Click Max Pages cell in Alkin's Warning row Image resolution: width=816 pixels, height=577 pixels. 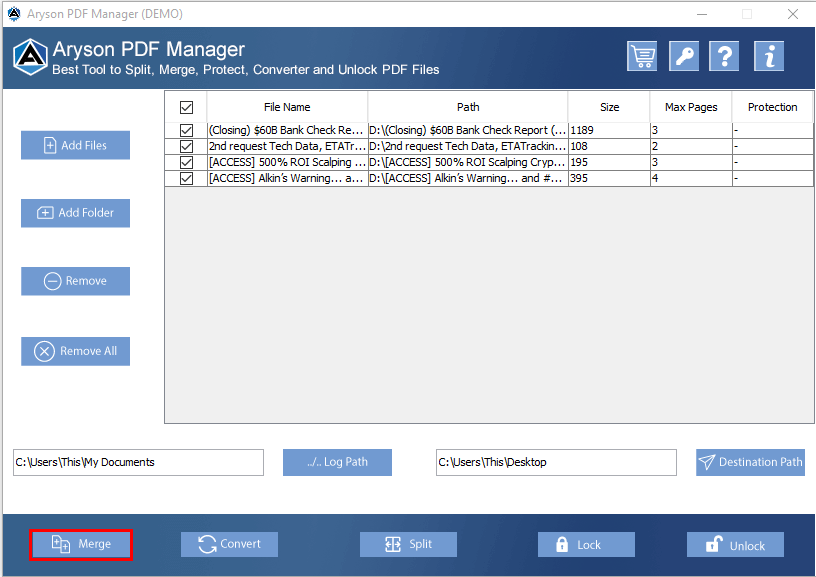point(691,178)
